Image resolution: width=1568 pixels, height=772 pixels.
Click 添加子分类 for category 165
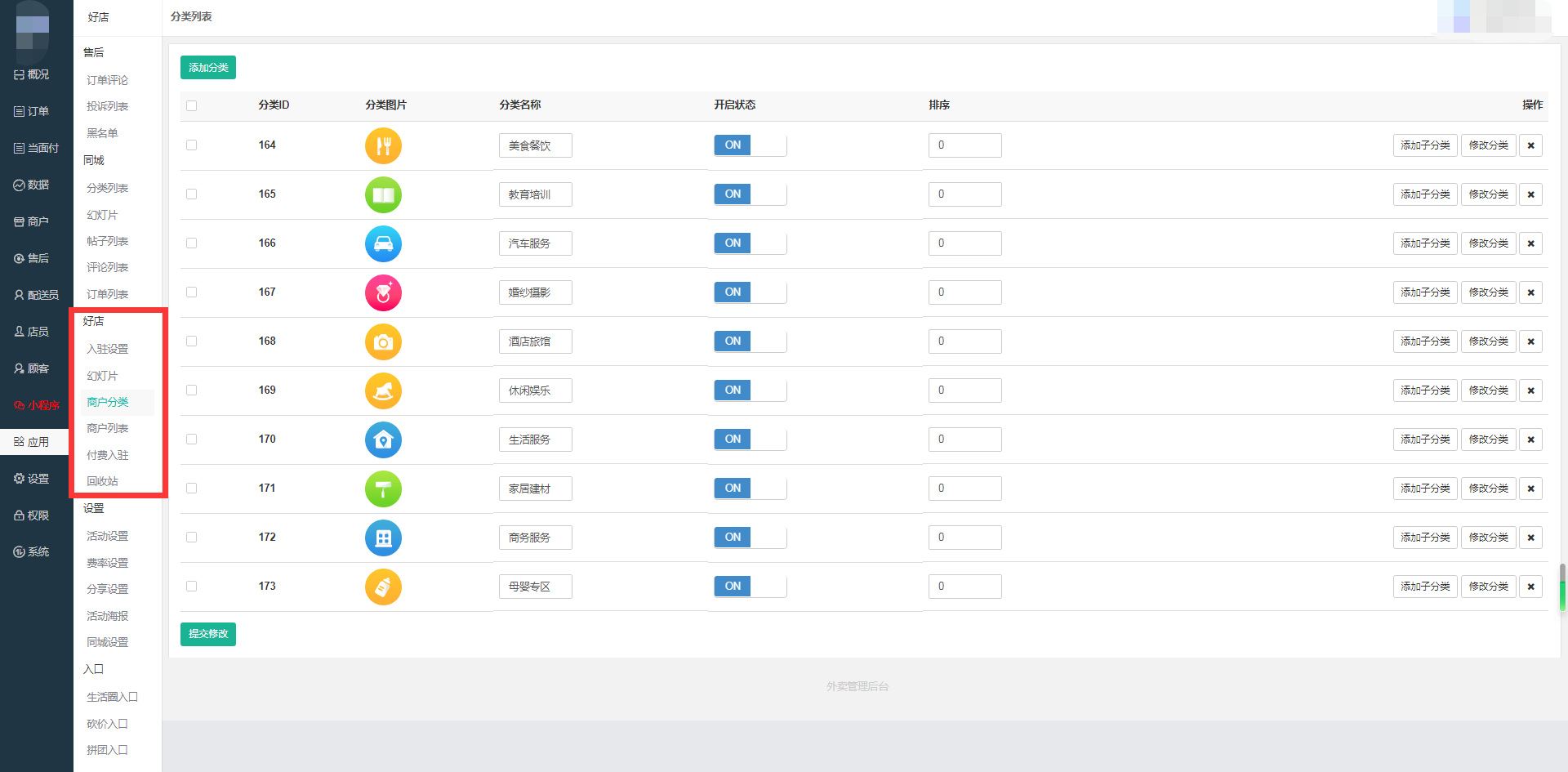pyautogui.click(x=1425, y=194)
